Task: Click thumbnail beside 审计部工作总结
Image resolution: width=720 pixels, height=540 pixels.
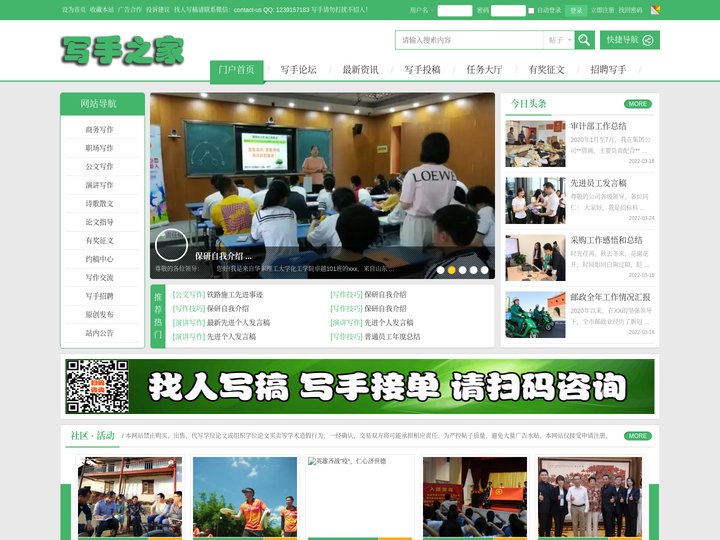Action: click(535, 144)
